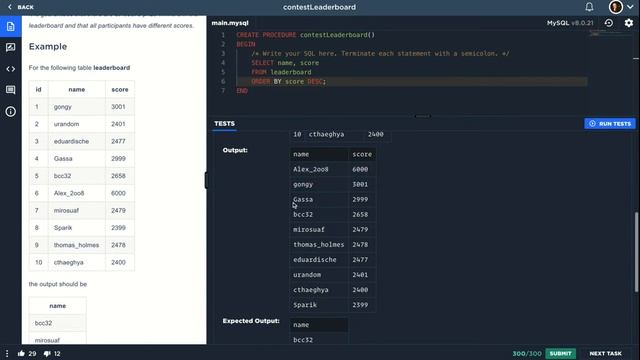The height and width of the screenshot is (360, 640).
Task: Click the contestLeaderboard title
Action: point(319,7)
